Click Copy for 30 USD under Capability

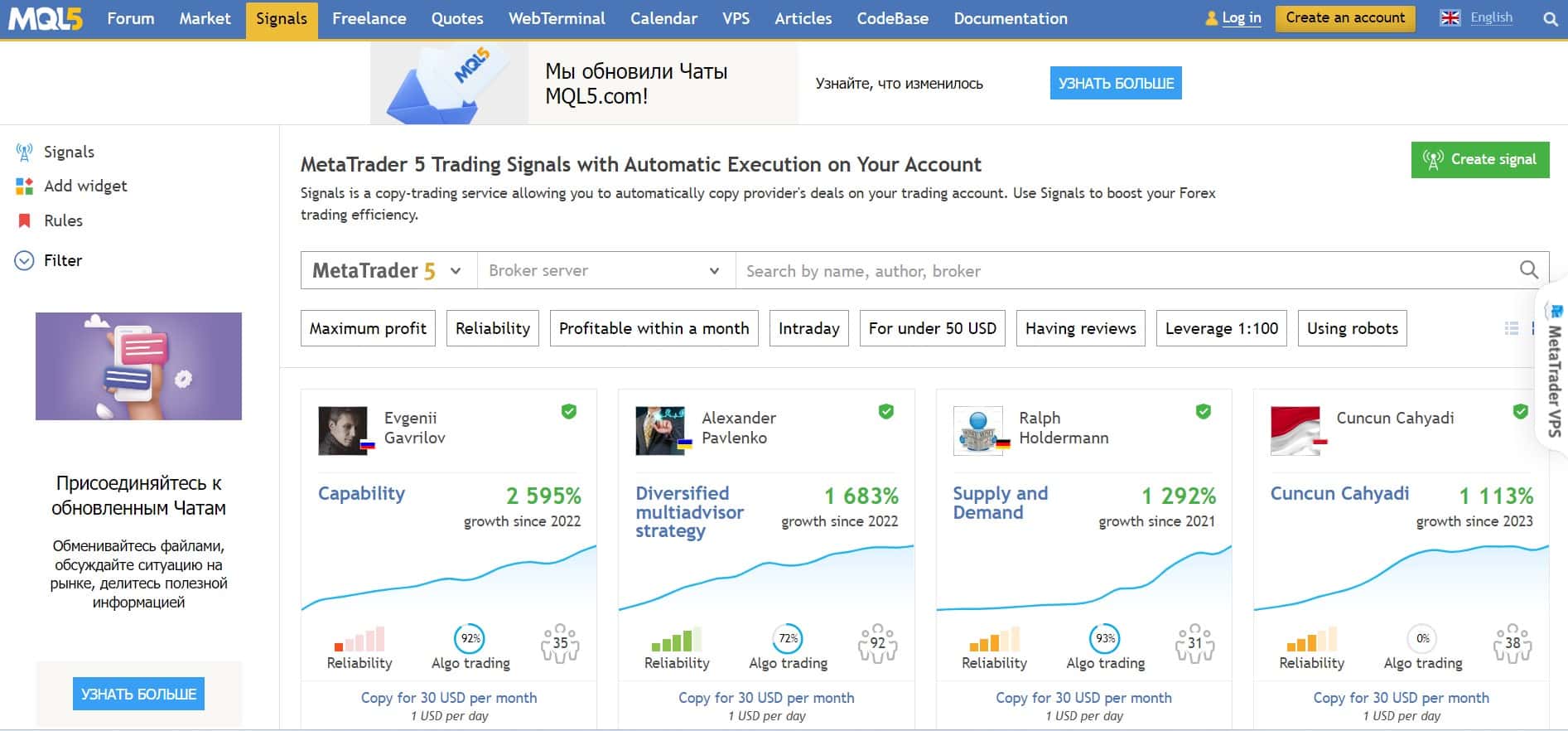click(x=449, y=698)
